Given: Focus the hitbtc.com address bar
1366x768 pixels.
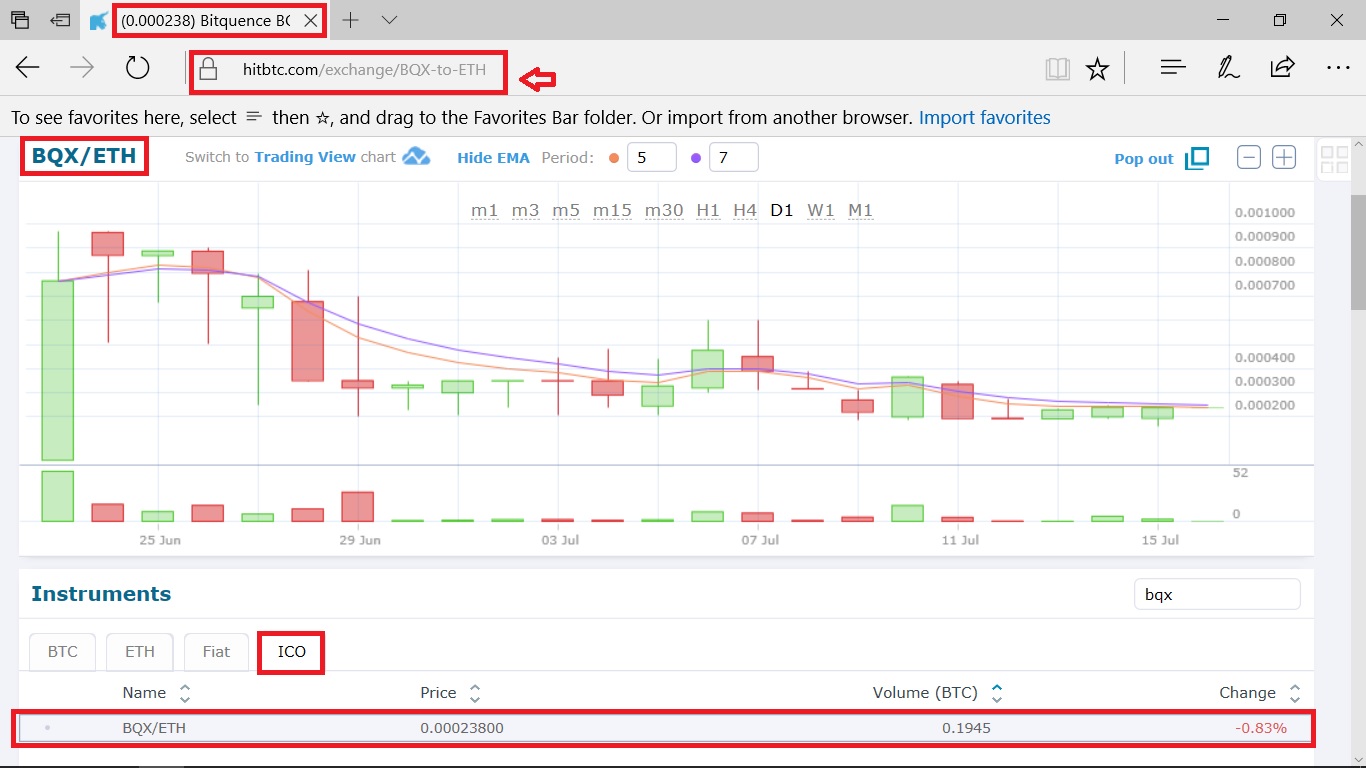Looking at the screenshot, I should (364, 70).
